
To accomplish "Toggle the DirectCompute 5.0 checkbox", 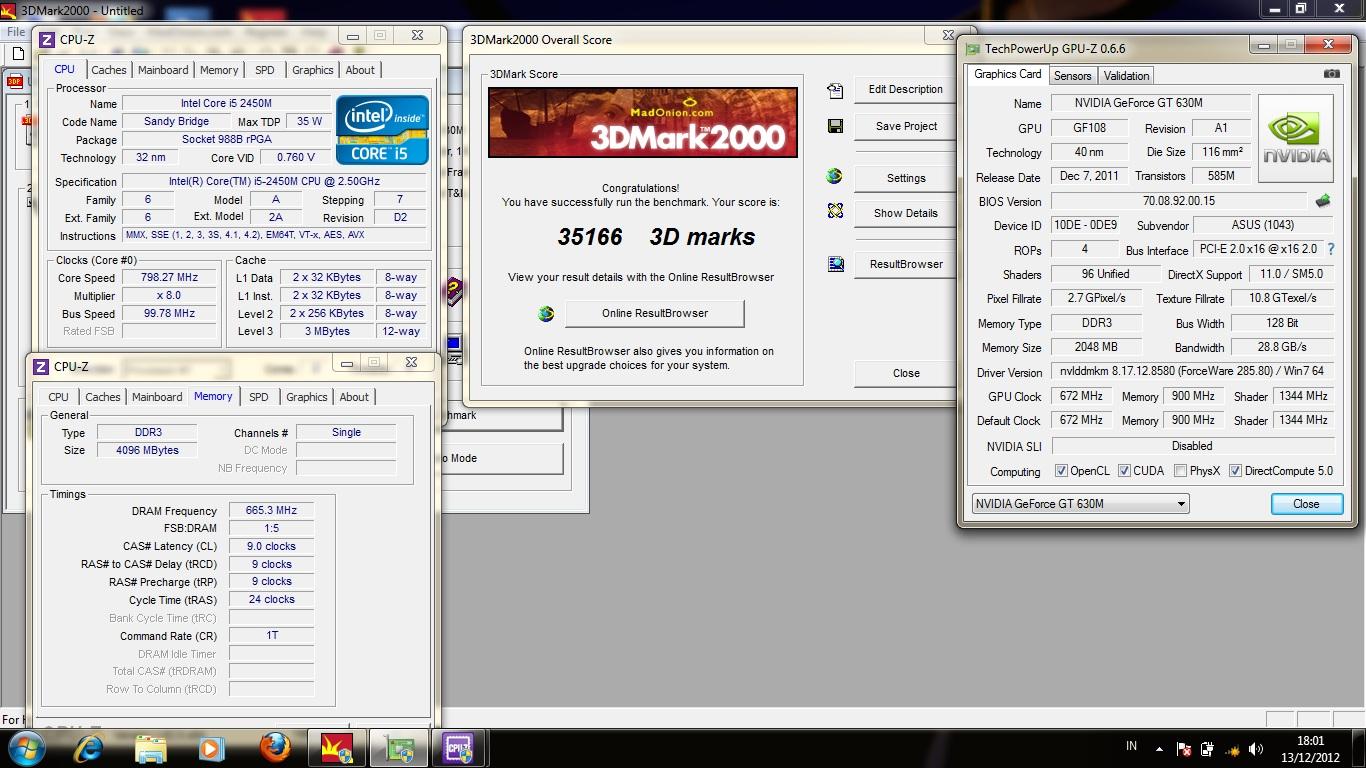I will coord(1235,471).
